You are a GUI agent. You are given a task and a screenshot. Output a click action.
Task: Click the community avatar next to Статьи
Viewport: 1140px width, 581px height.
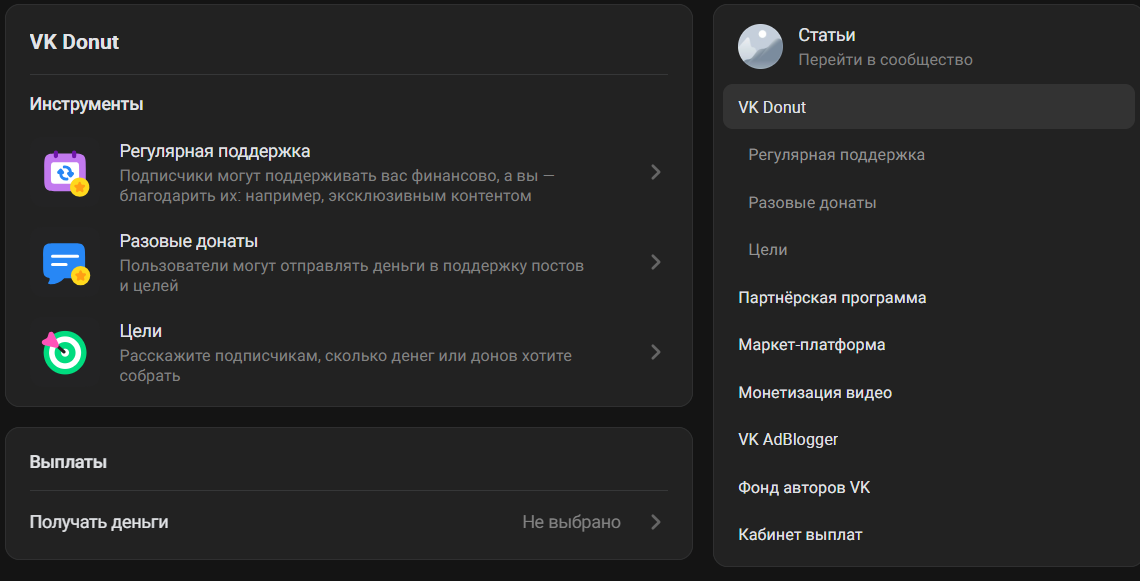[x=760, y=46]
